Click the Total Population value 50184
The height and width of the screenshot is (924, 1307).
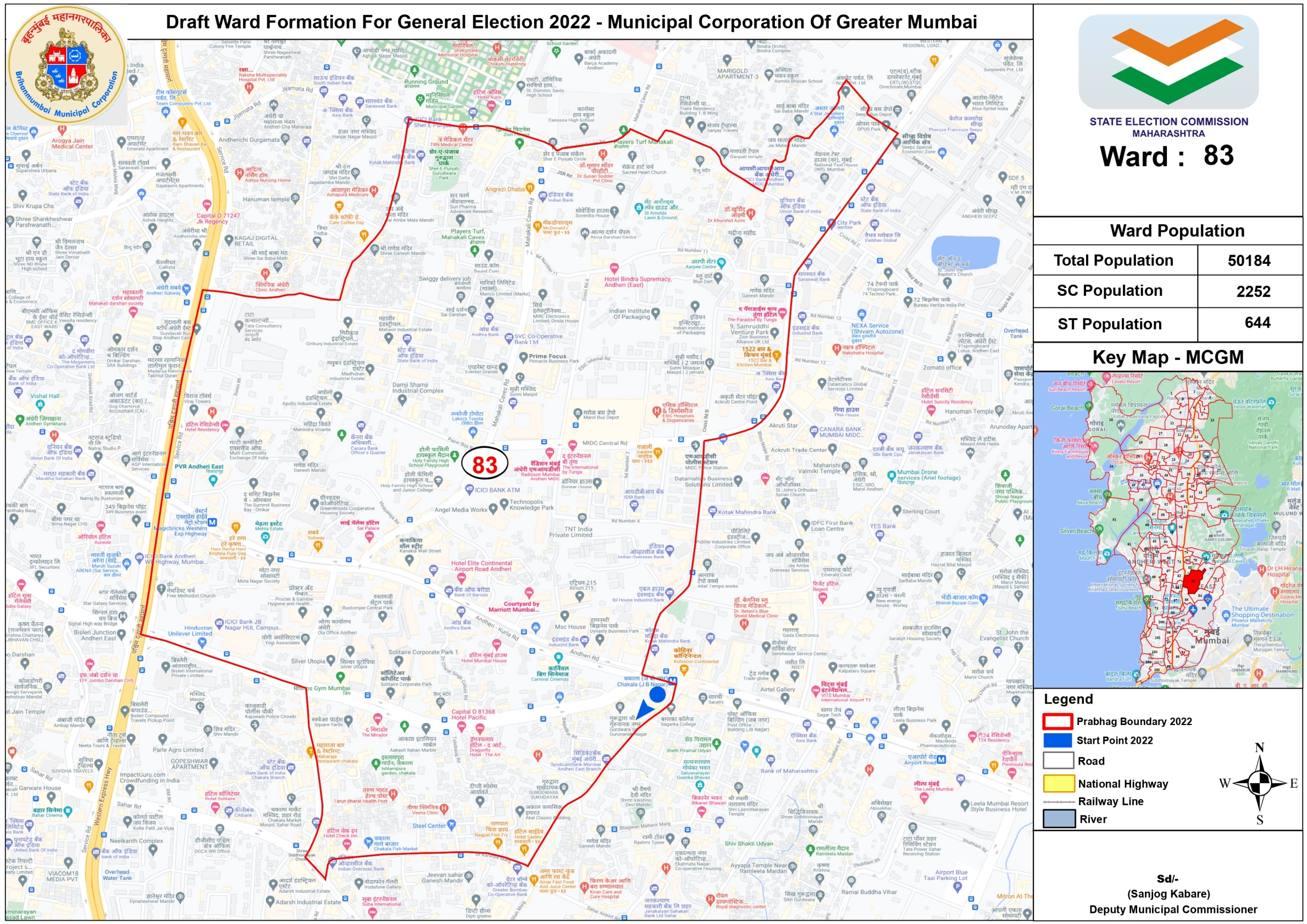pyautogui.click(x=1249, y=261)
